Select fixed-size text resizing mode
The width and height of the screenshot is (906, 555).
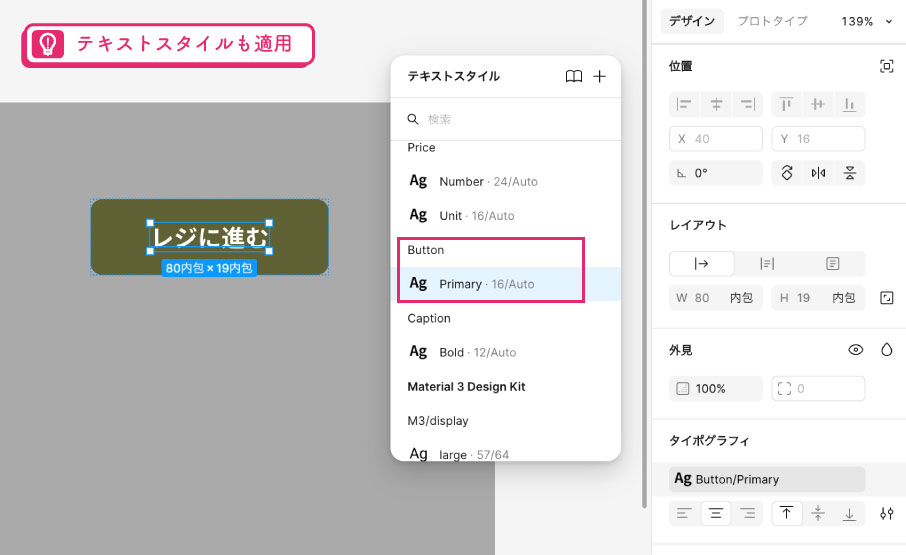[832, 263]
